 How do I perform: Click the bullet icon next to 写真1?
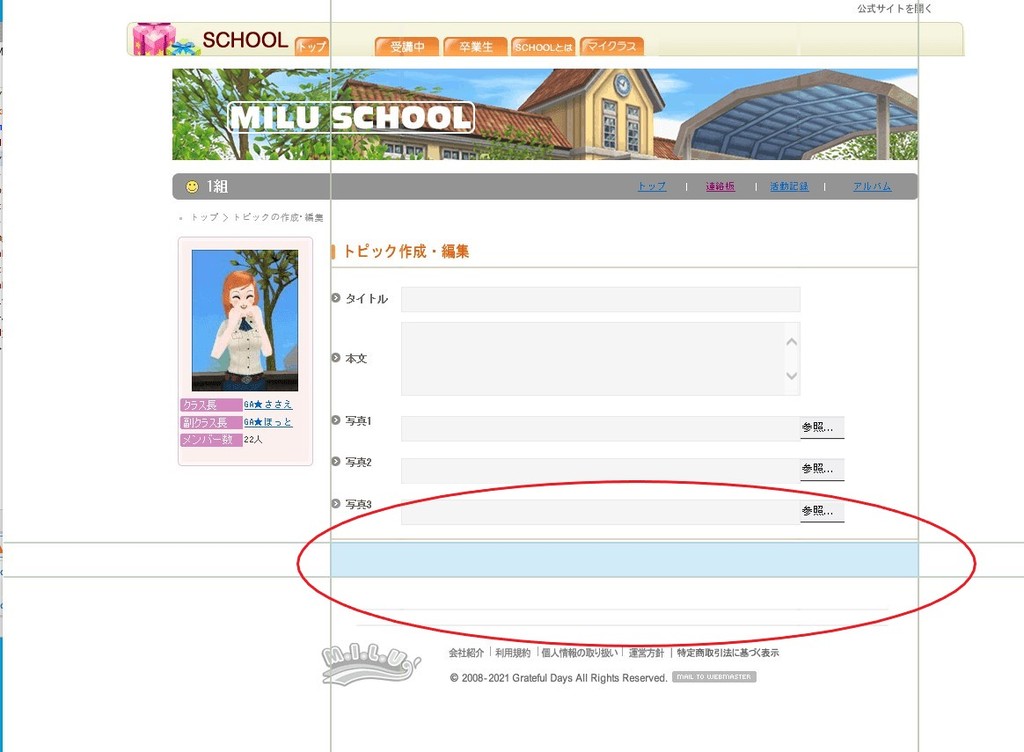(x=336, y=420)
